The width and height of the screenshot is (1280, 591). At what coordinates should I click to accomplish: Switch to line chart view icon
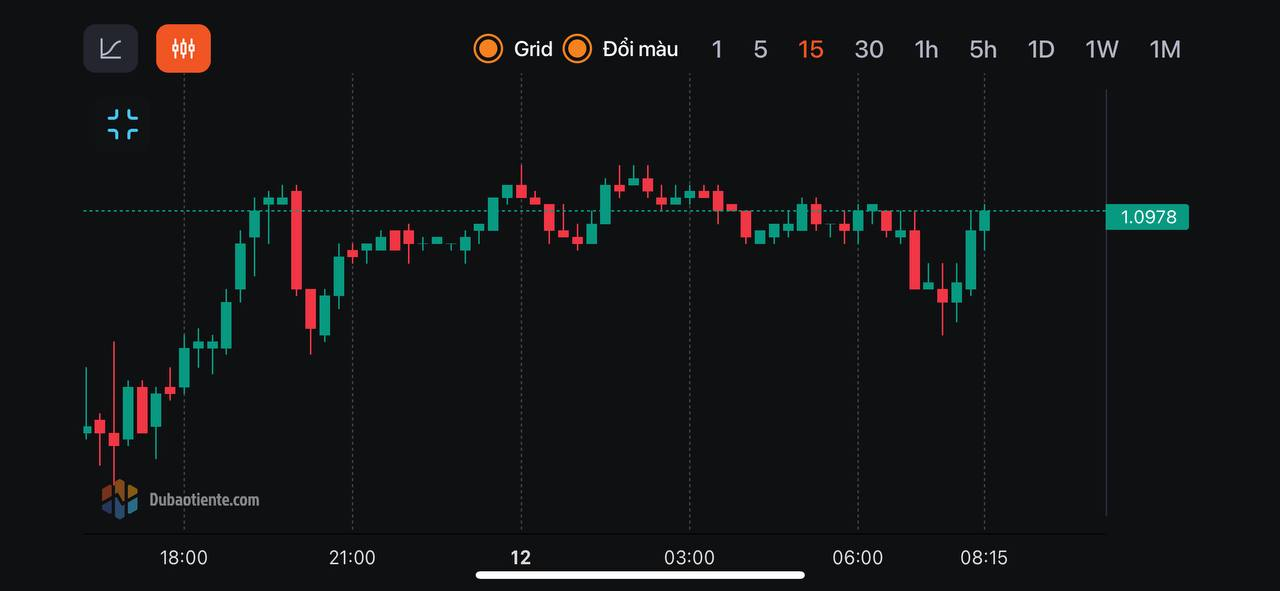(110, 48)
